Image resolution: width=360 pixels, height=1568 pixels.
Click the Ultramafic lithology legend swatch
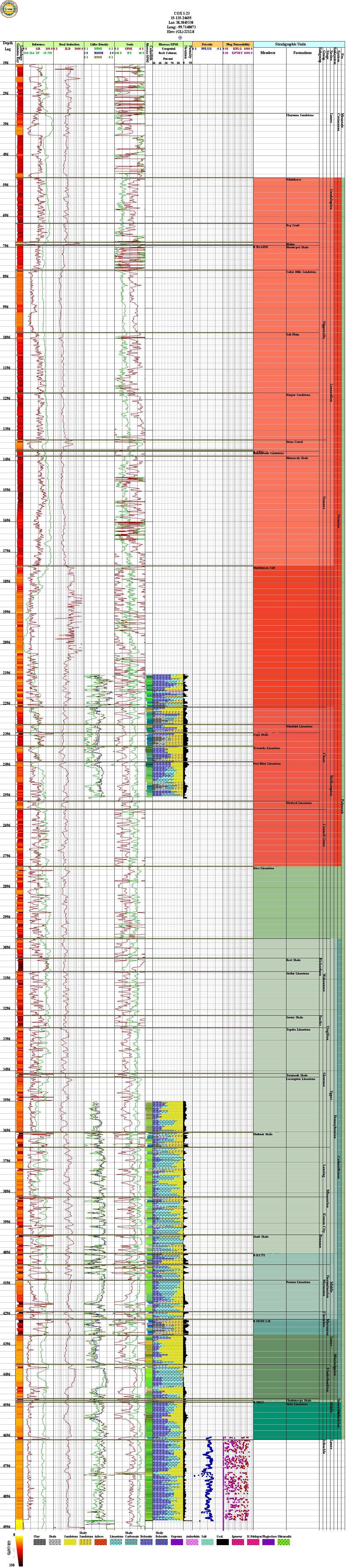click(284, 1542)
